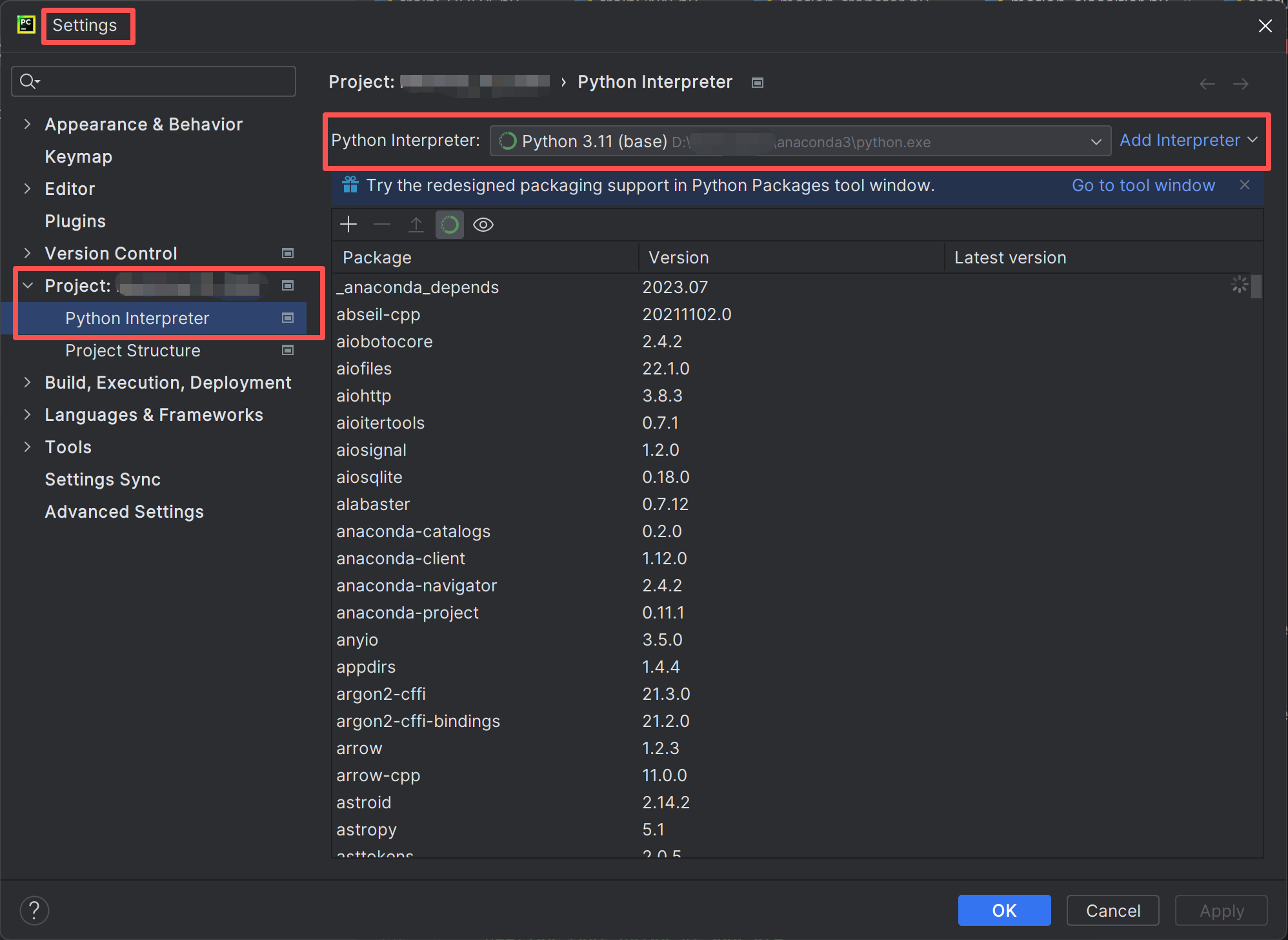Viewport: 1288px width, 940px height.
Task: Click the PyCharm logo icon in title bar
Action: (26, 25)
